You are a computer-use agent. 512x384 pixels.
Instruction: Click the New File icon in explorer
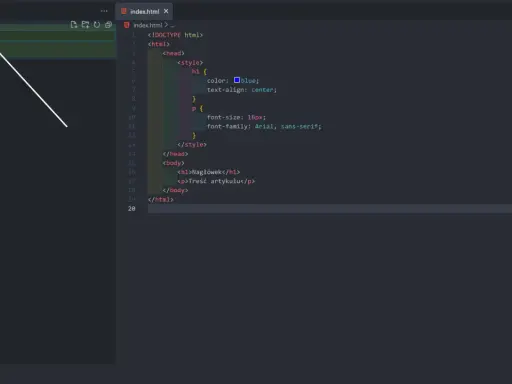(x=74, y=25)
